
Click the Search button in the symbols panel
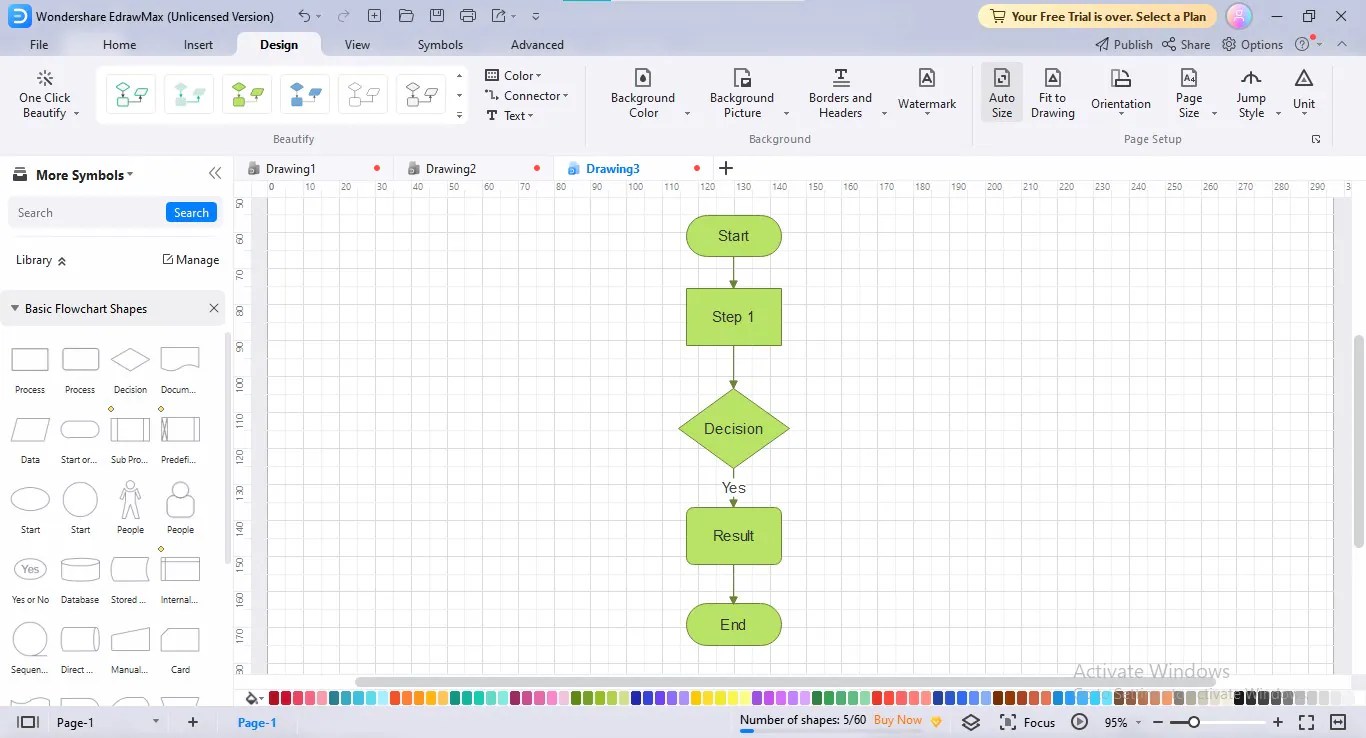coord(191,212)
